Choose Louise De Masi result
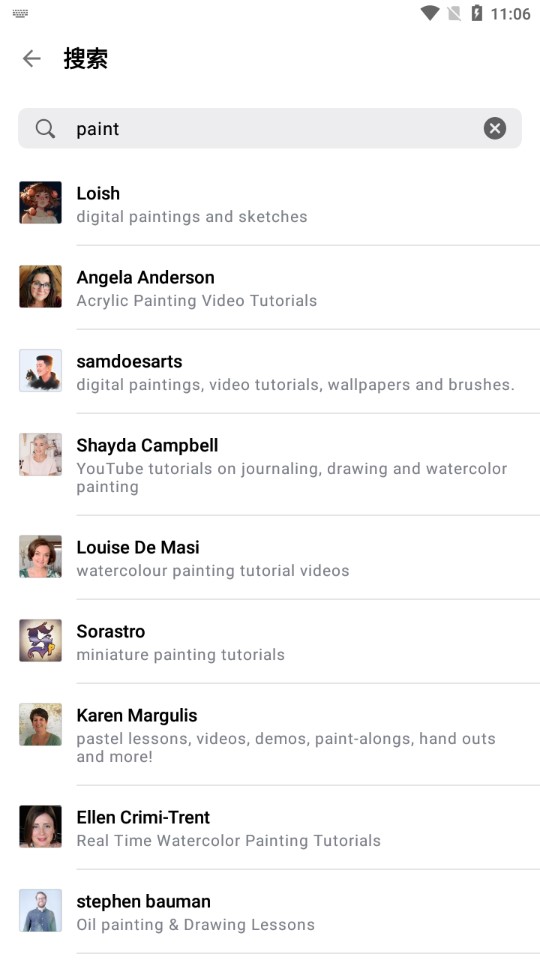 pos(270,558)
